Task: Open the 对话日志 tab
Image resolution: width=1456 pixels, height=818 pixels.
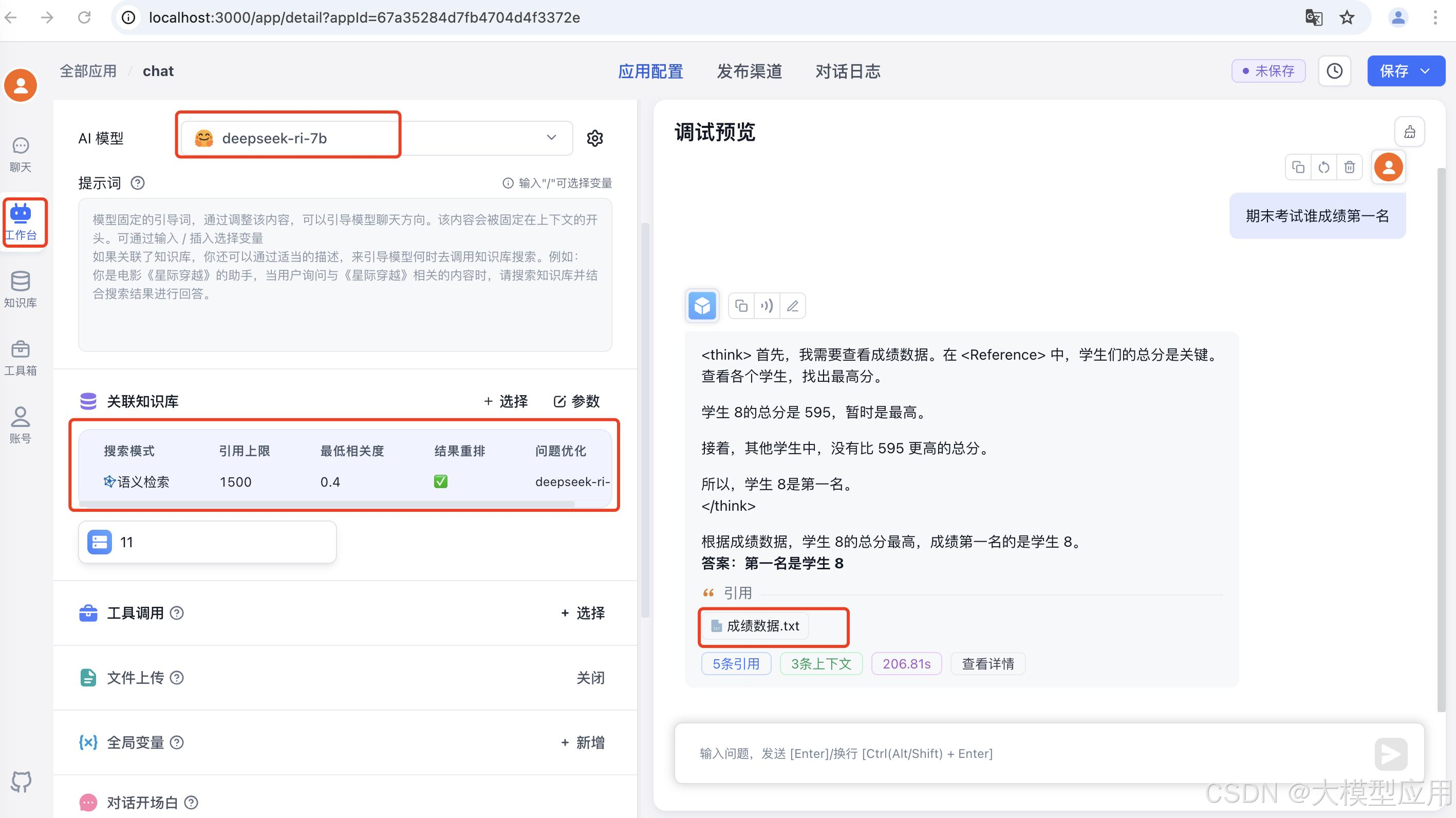Action: pos(848,71)
